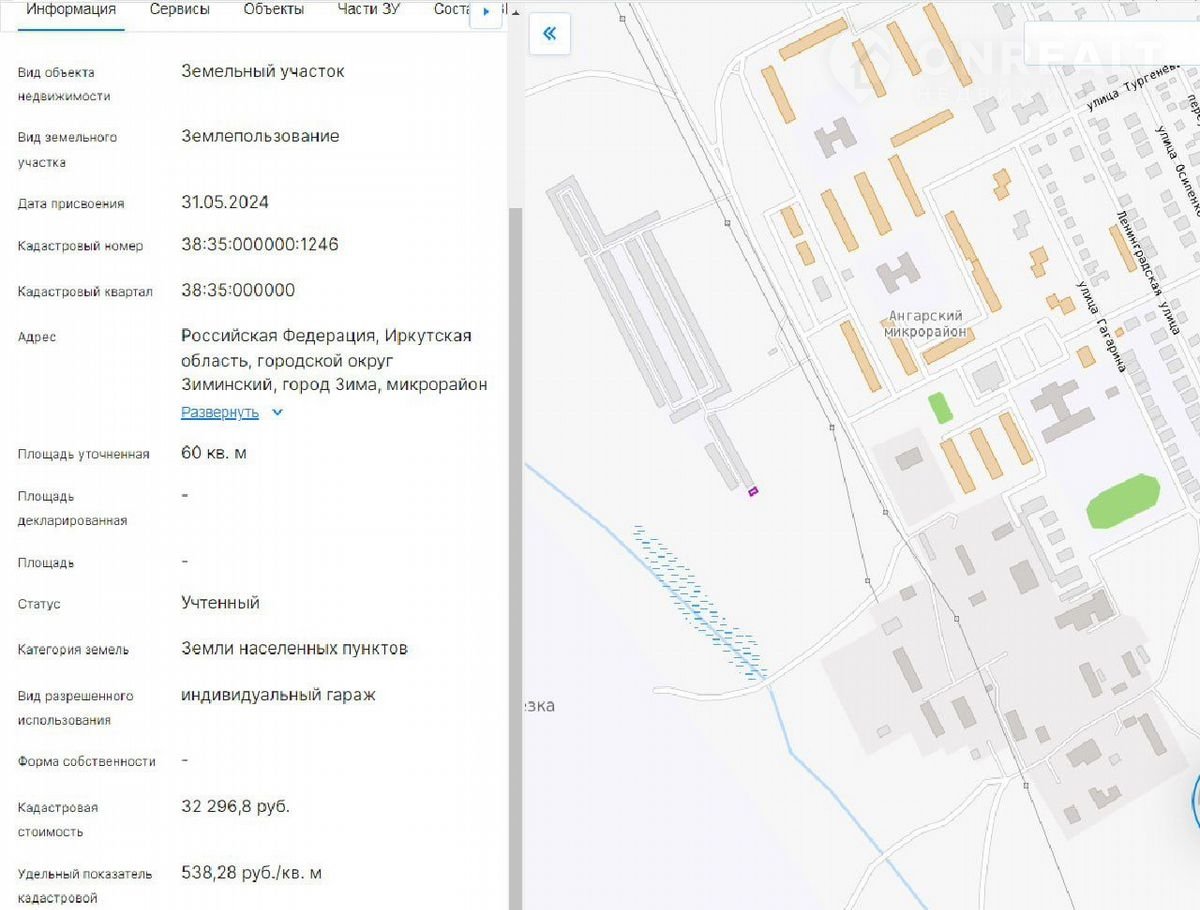This screenshot has height=910, width=1200.
Task: Click the blue circular button at right edge
Action: (1195, 805)
